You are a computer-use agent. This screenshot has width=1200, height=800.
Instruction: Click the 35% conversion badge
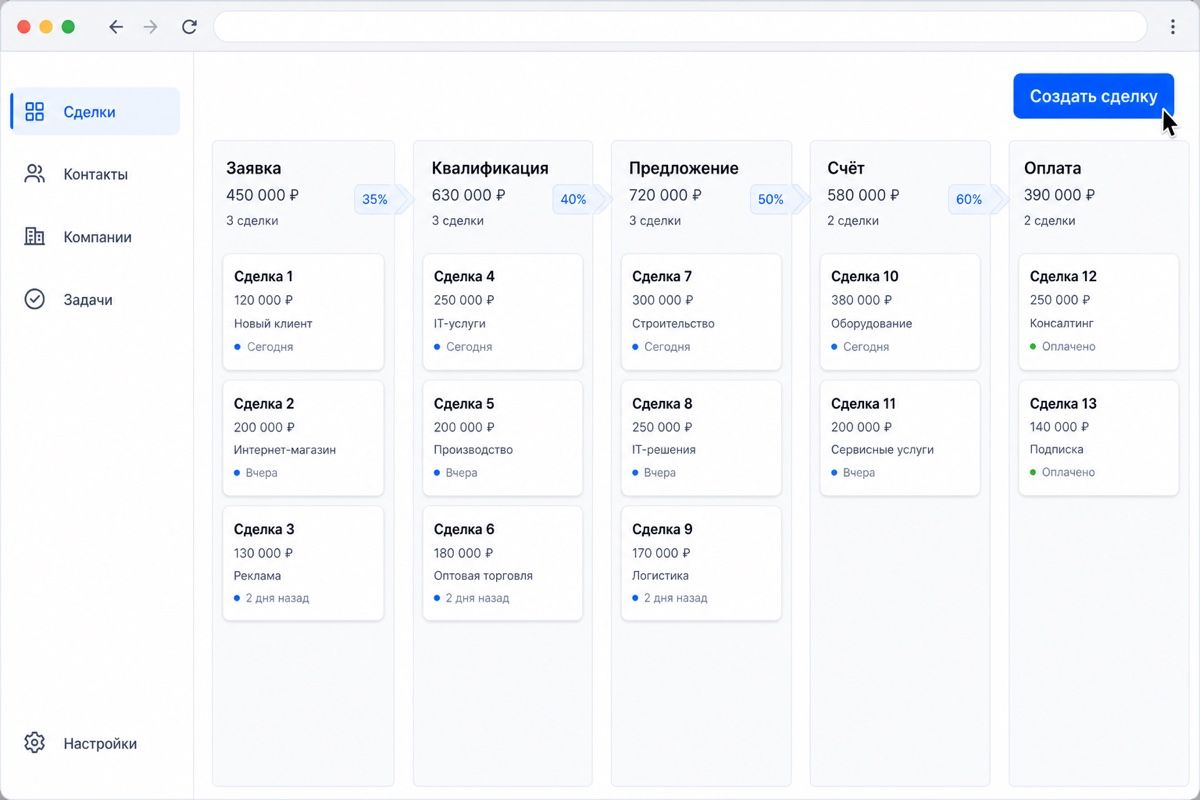click(x=377, y=199)
